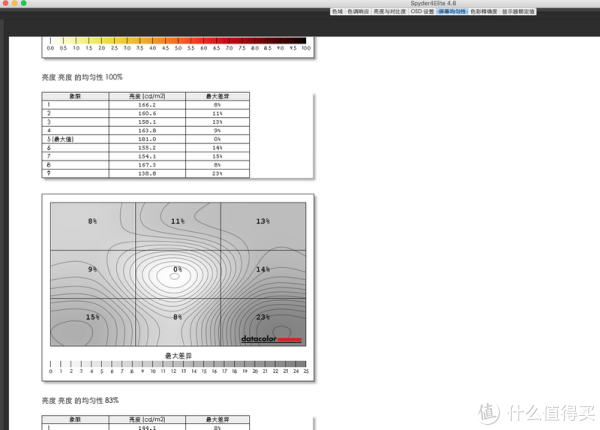Click the 15% label on the contour map
The height and width of the screenshot is (430, 600).
93,317
